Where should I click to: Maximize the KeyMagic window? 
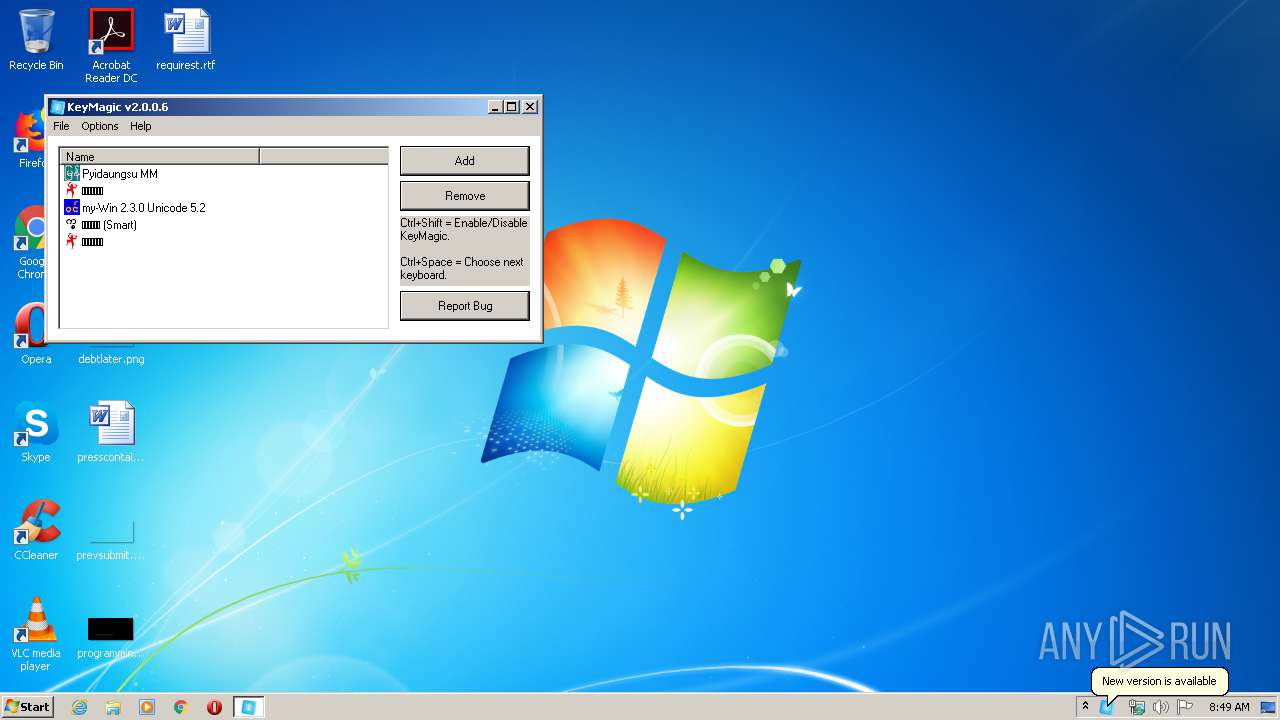click(x=512, y=107)
